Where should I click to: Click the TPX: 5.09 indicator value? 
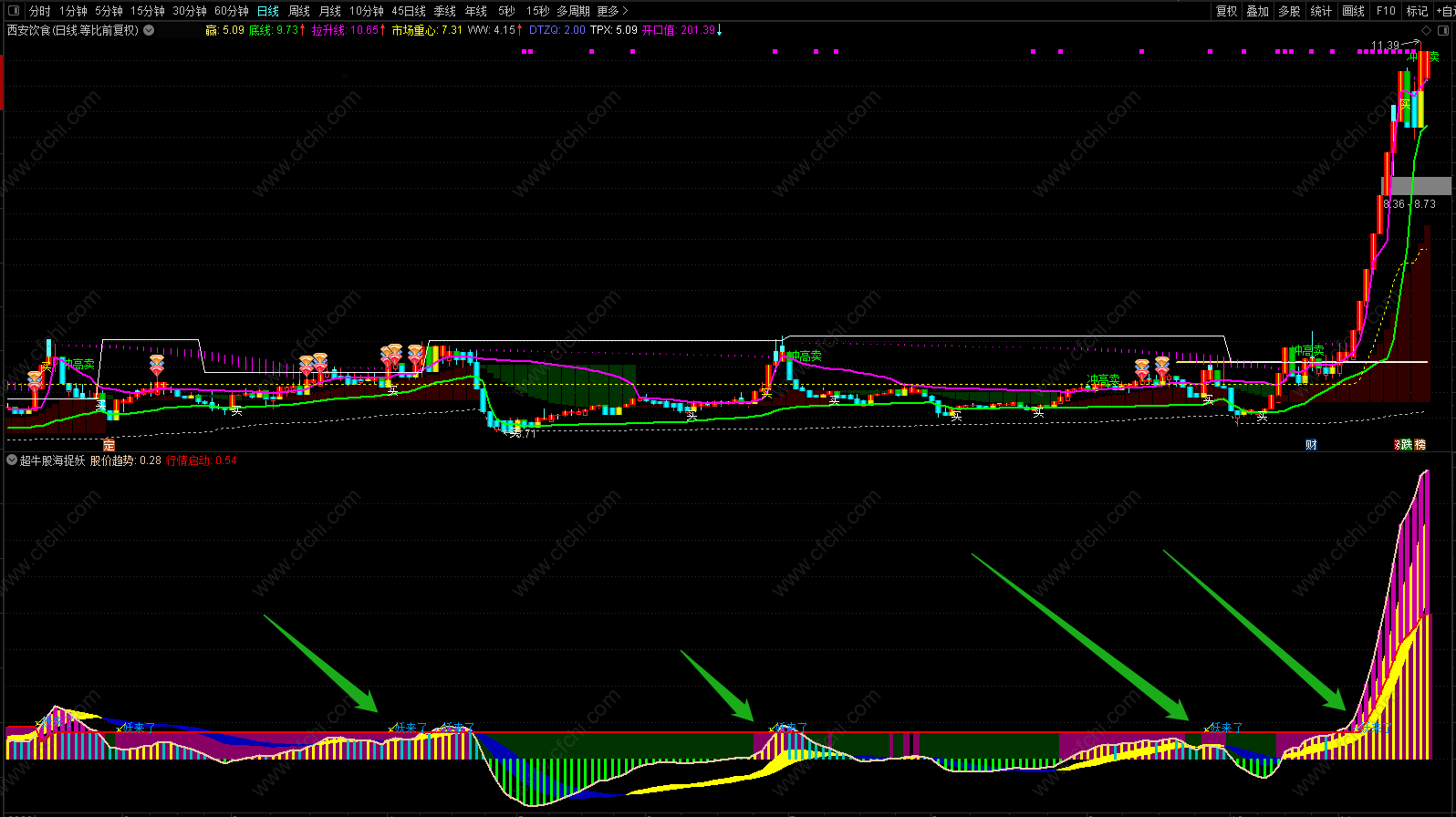[x=614, y=30]
